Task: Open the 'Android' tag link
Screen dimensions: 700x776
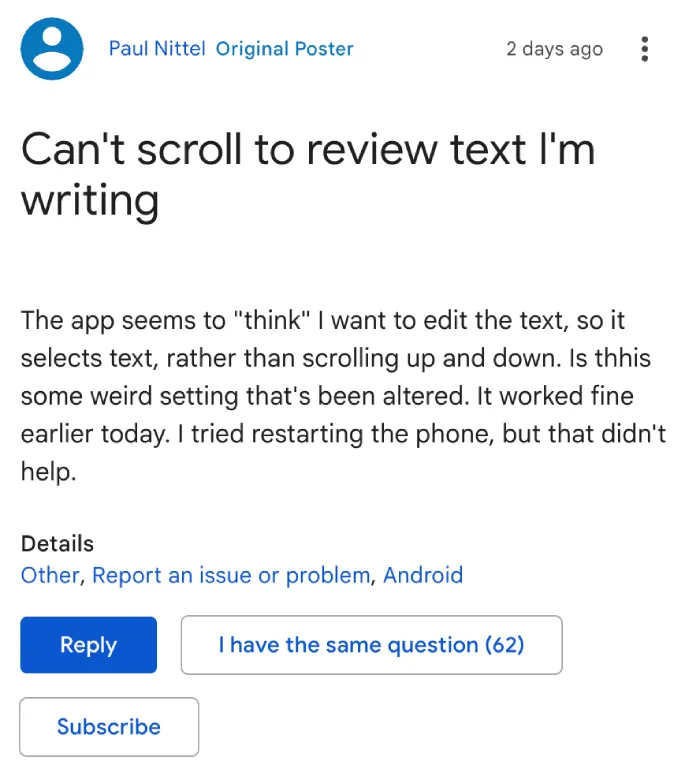Action: [x=423, y=575]
